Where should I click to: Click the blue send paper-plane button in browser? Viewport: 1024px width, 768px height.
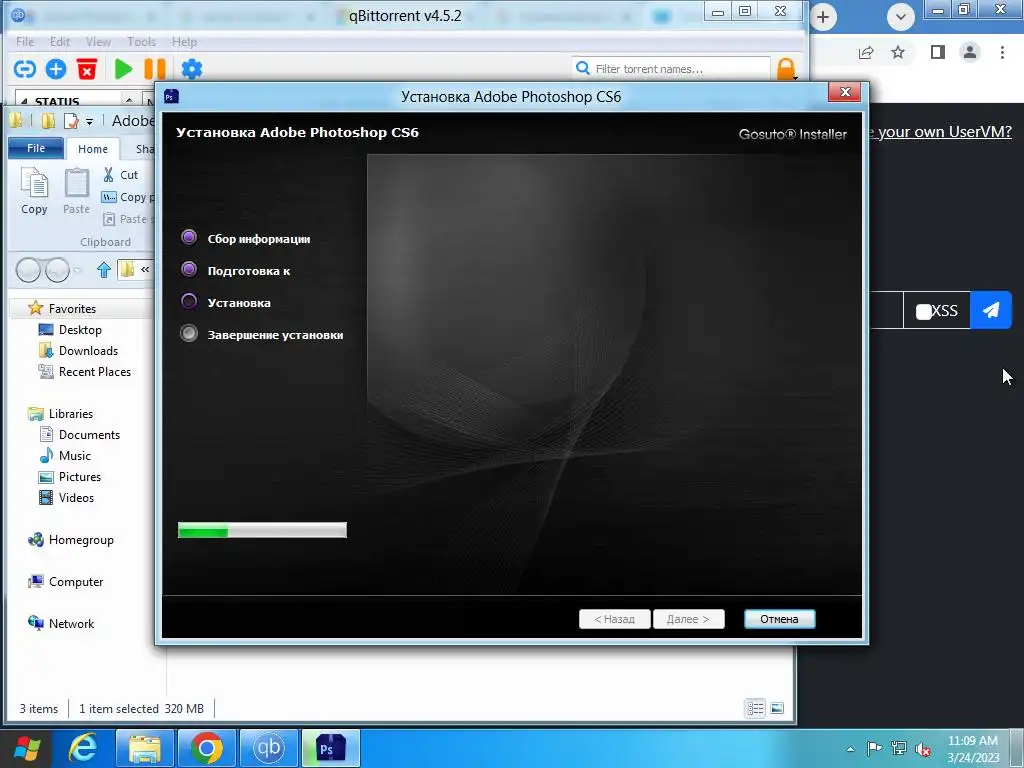(991, 310)
